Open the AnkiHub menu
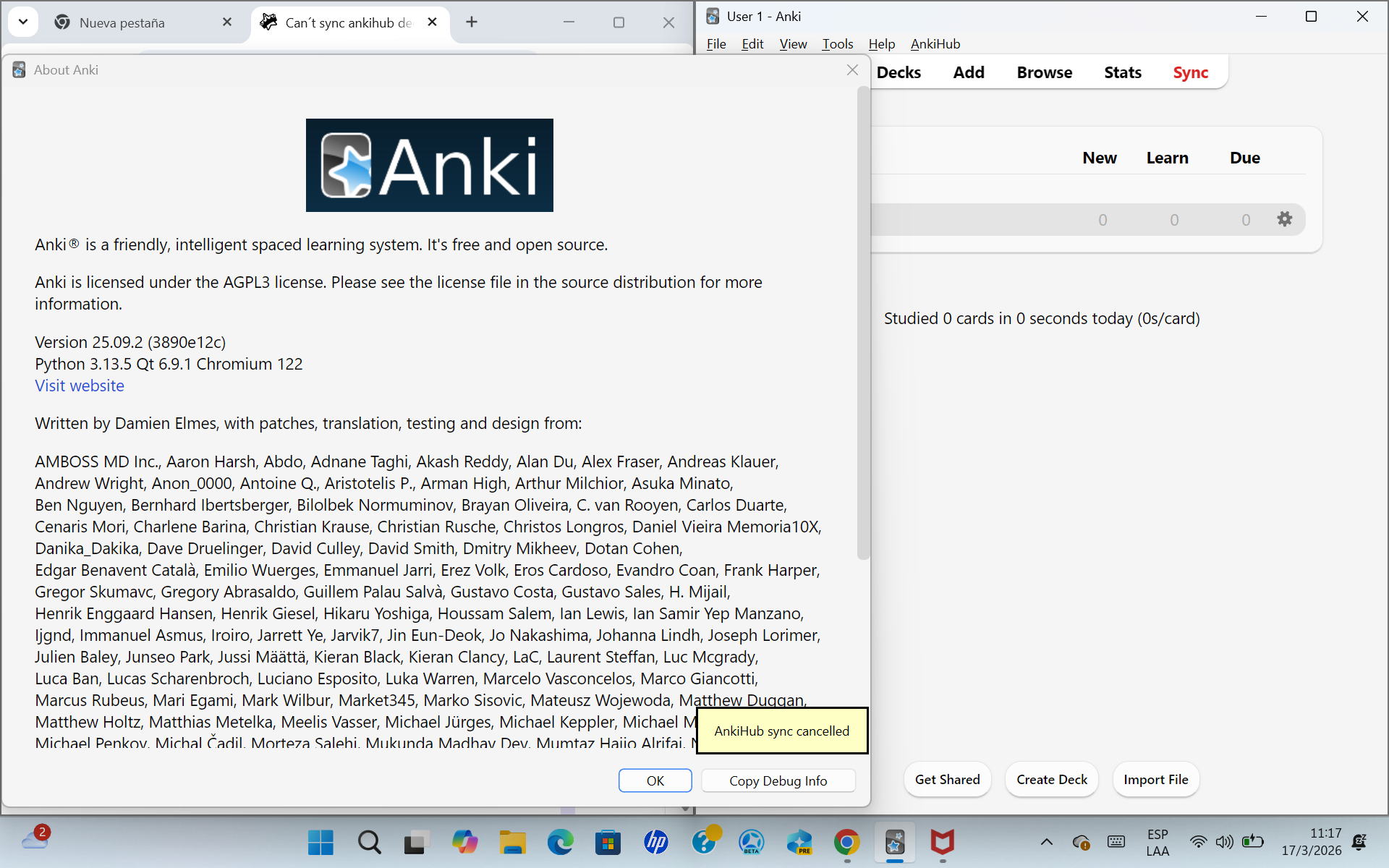 pyautogui.click(x=935, y=44)
